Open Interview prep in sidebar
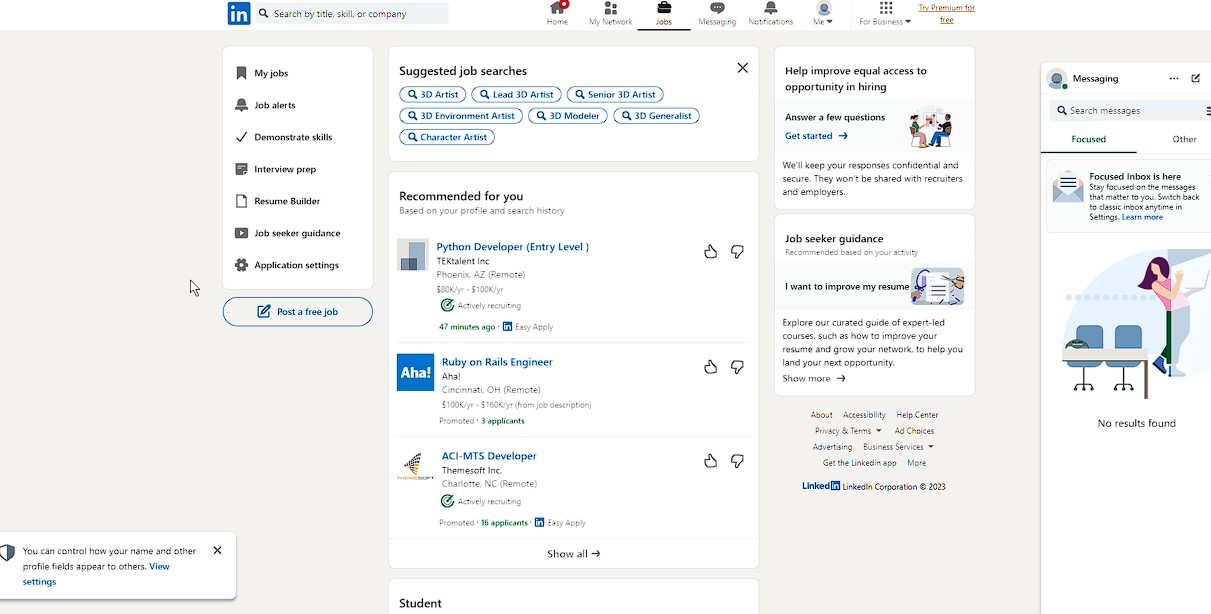 pos(285,169)
